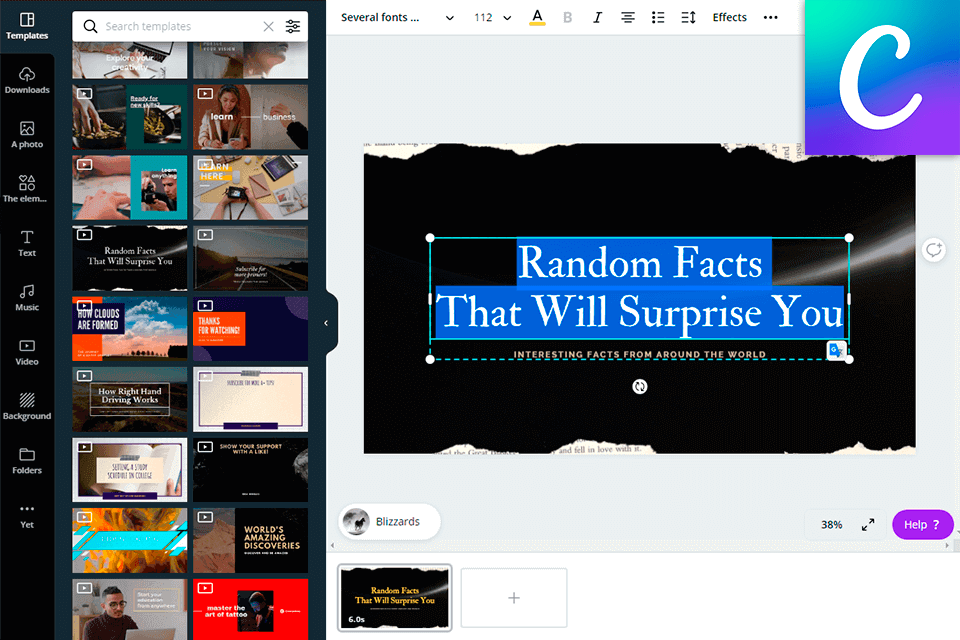Viewport: 960px width, 640px height.
Task: Click the add comment icon
Action: (x=933, y=250)
